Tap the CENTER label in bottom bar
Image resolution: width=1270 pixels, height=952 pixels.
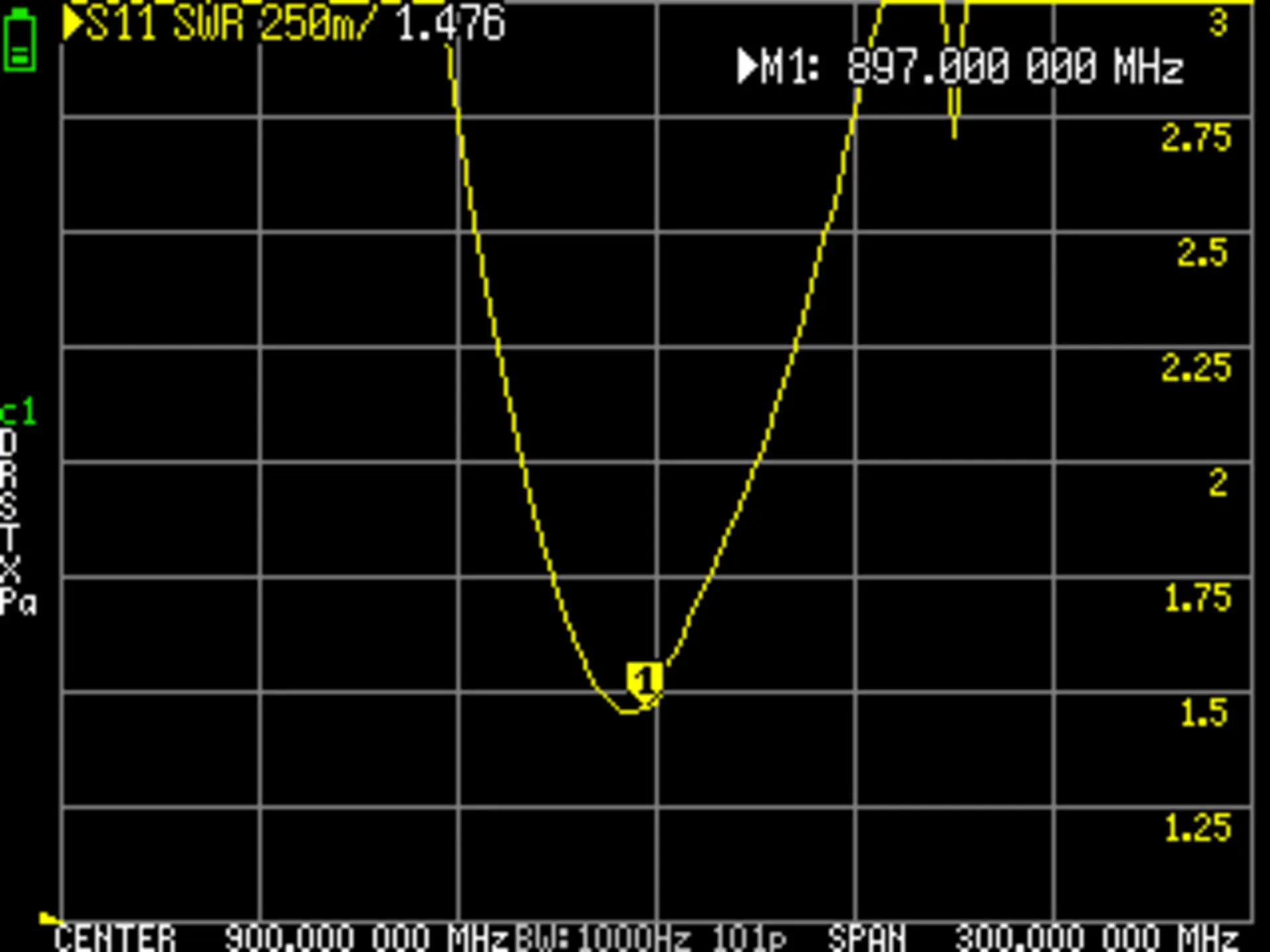coord(115,939)
